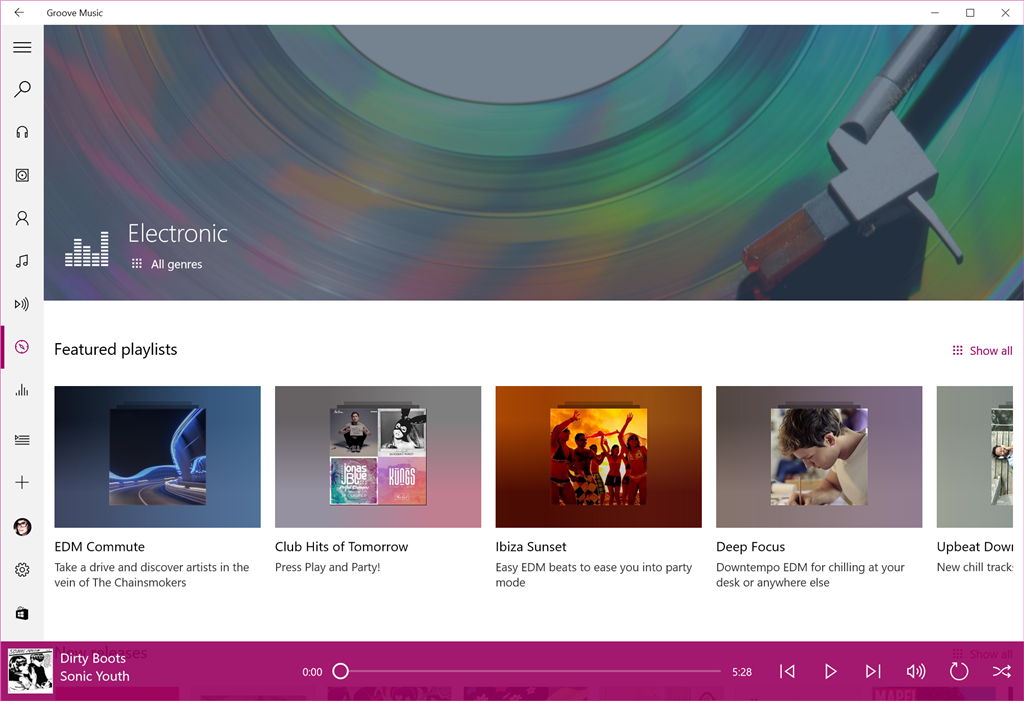Skip to previous track
Screen dimensions: 1024x701
(788, 671)
